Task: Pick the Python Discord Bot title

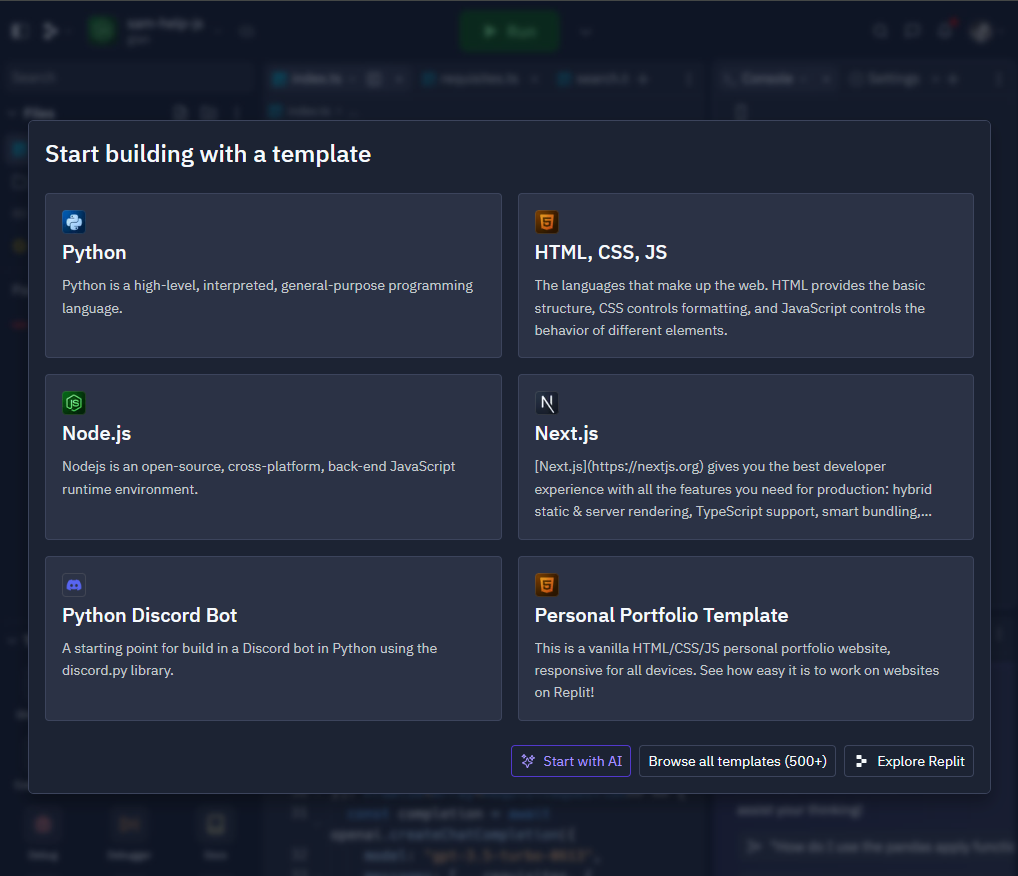Action: [x=149, y=616]
